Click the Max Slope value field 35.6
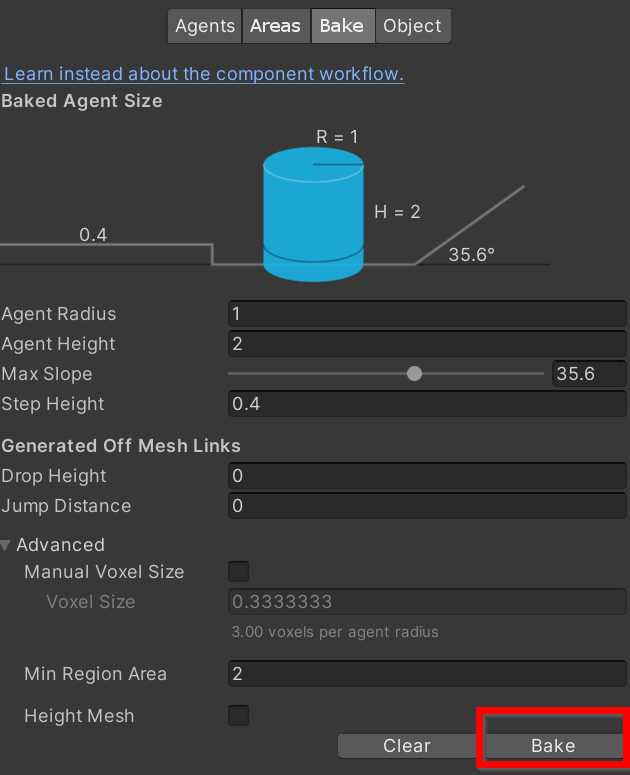 (x=589, y=374)
